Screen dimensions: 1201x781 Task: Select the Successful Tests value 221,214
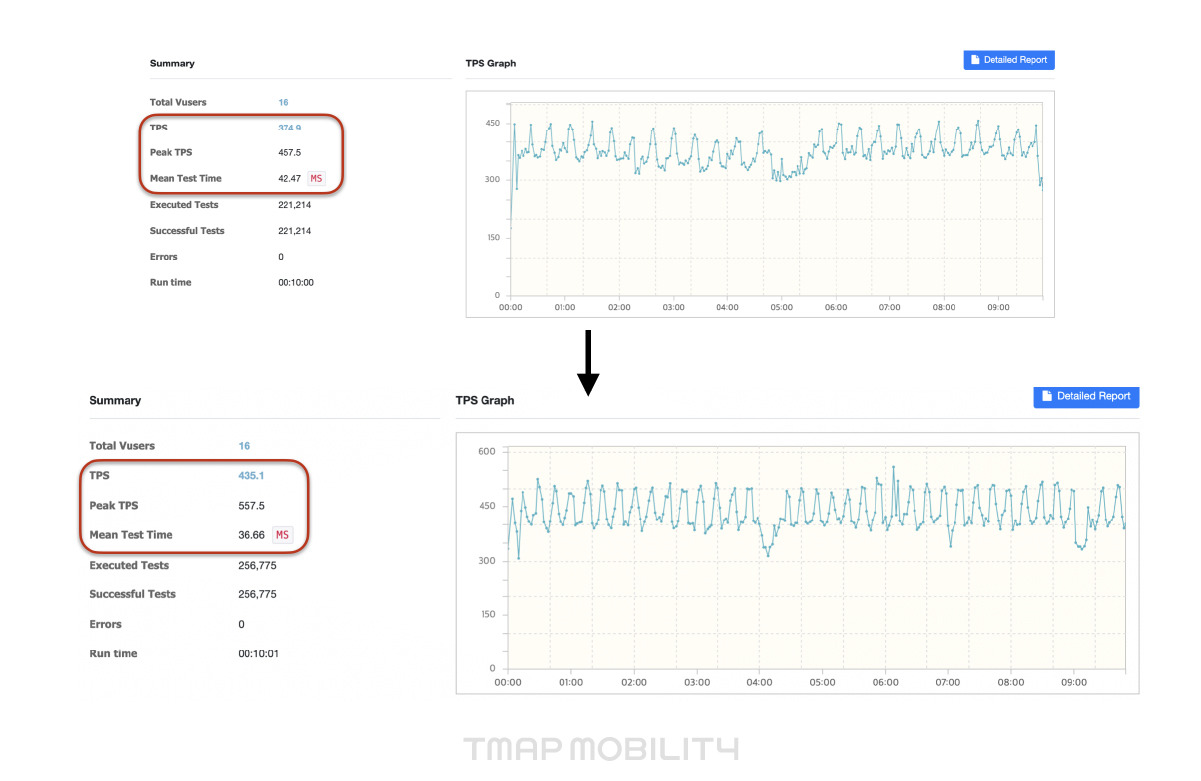coord(294,230)
